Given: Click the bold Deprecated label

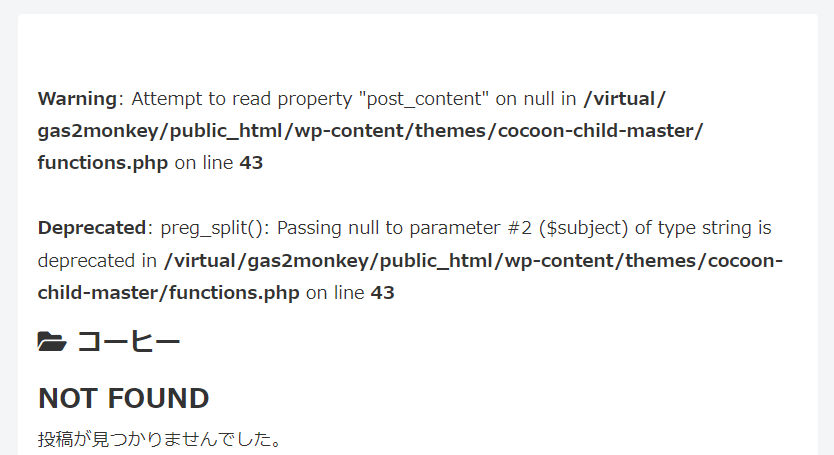Looking at the screenshot, I should pos(92,228).
